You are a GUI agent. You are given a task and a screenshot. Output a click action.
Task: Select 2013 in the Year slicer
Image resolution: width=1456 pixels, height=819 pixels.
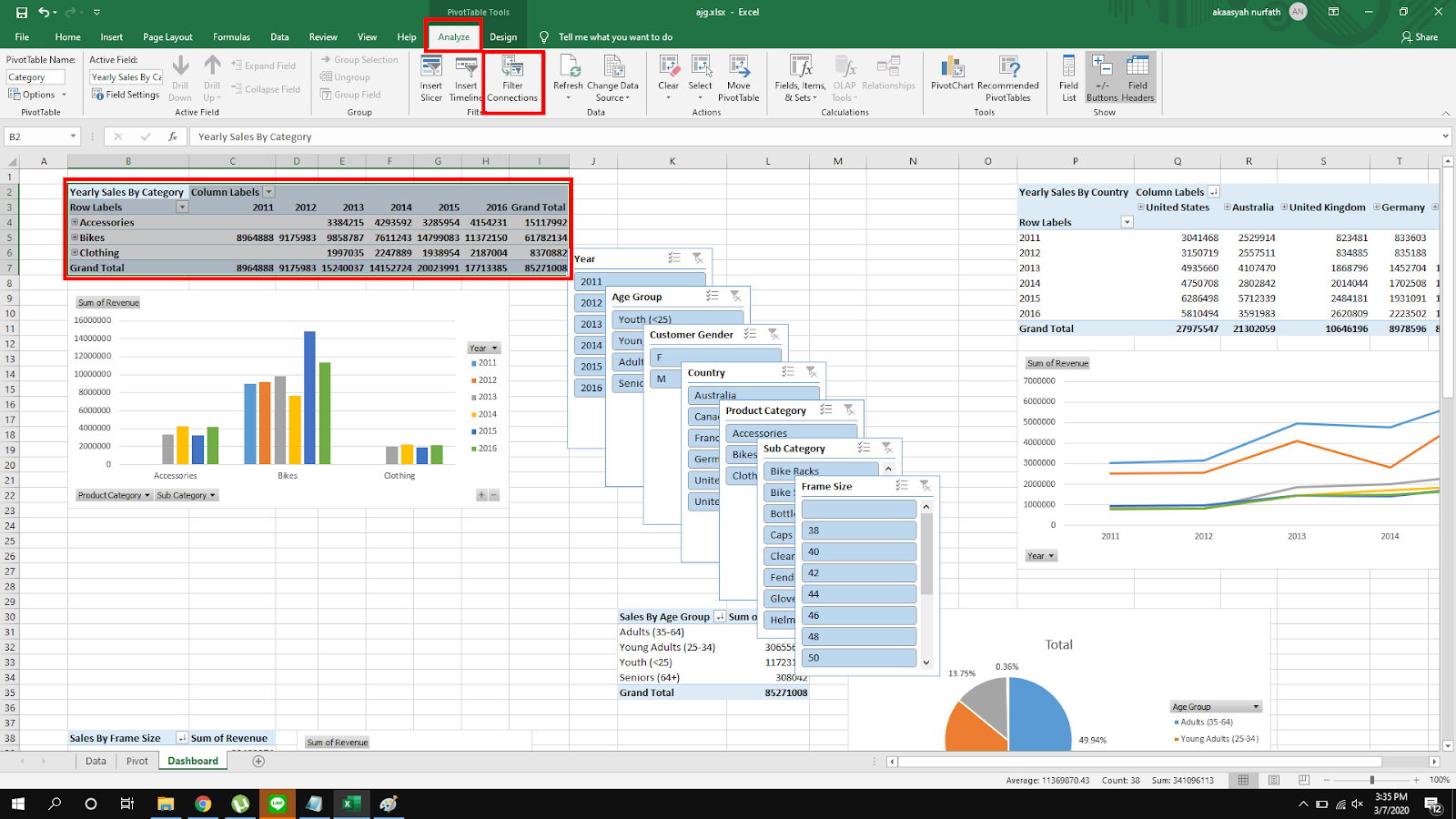coord(591,324)
